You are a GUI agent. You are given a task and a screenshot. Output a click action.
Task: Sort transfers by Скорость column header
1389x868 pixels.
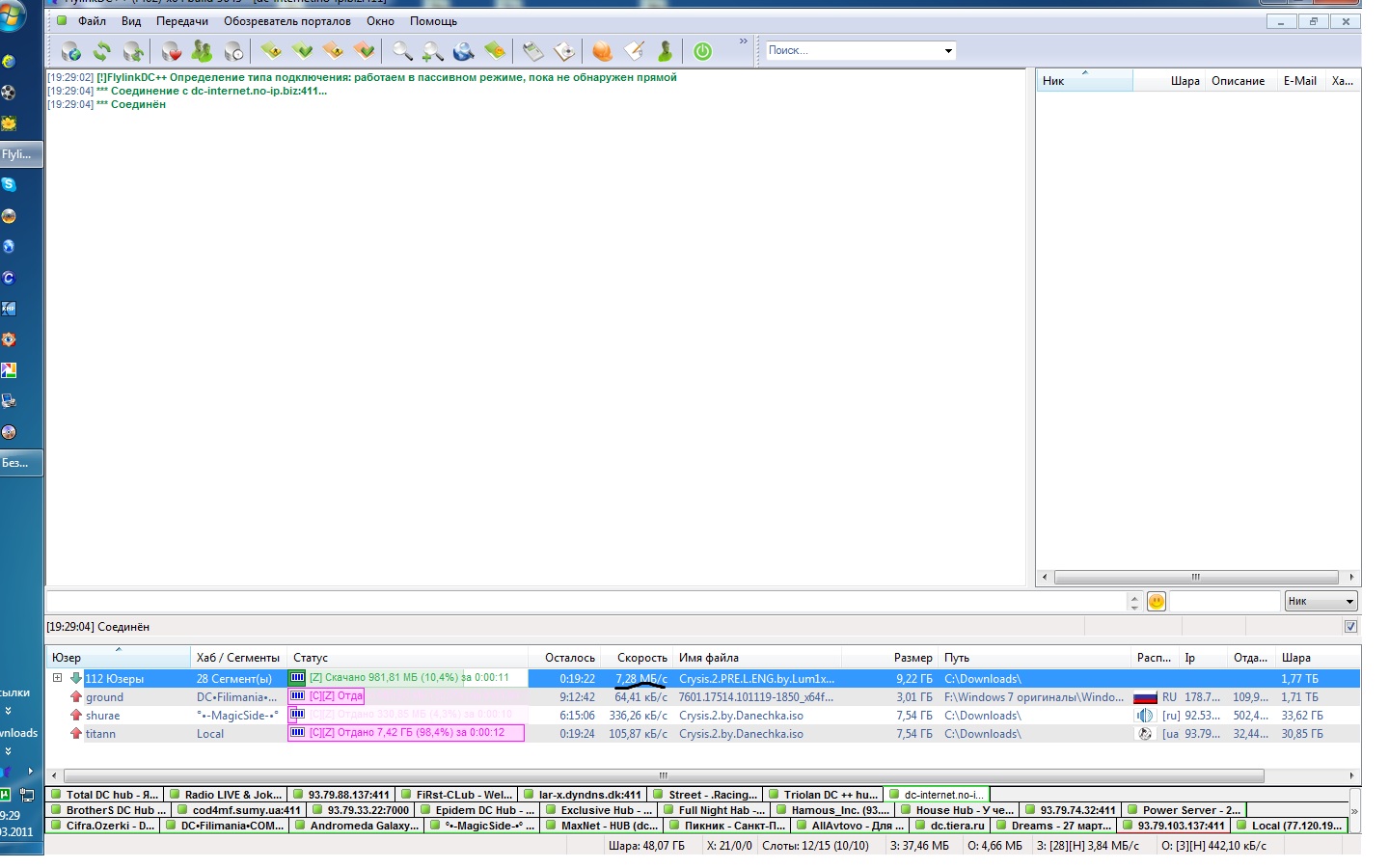[641, 658]
